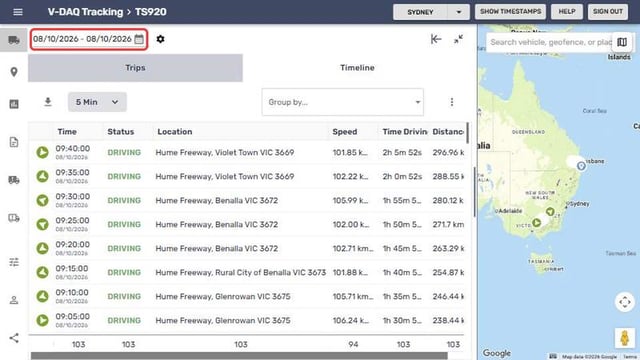Open the user profile sidebar icon
Image resolution: width=640 pixels, height=360 pixels.
(14, 300)
